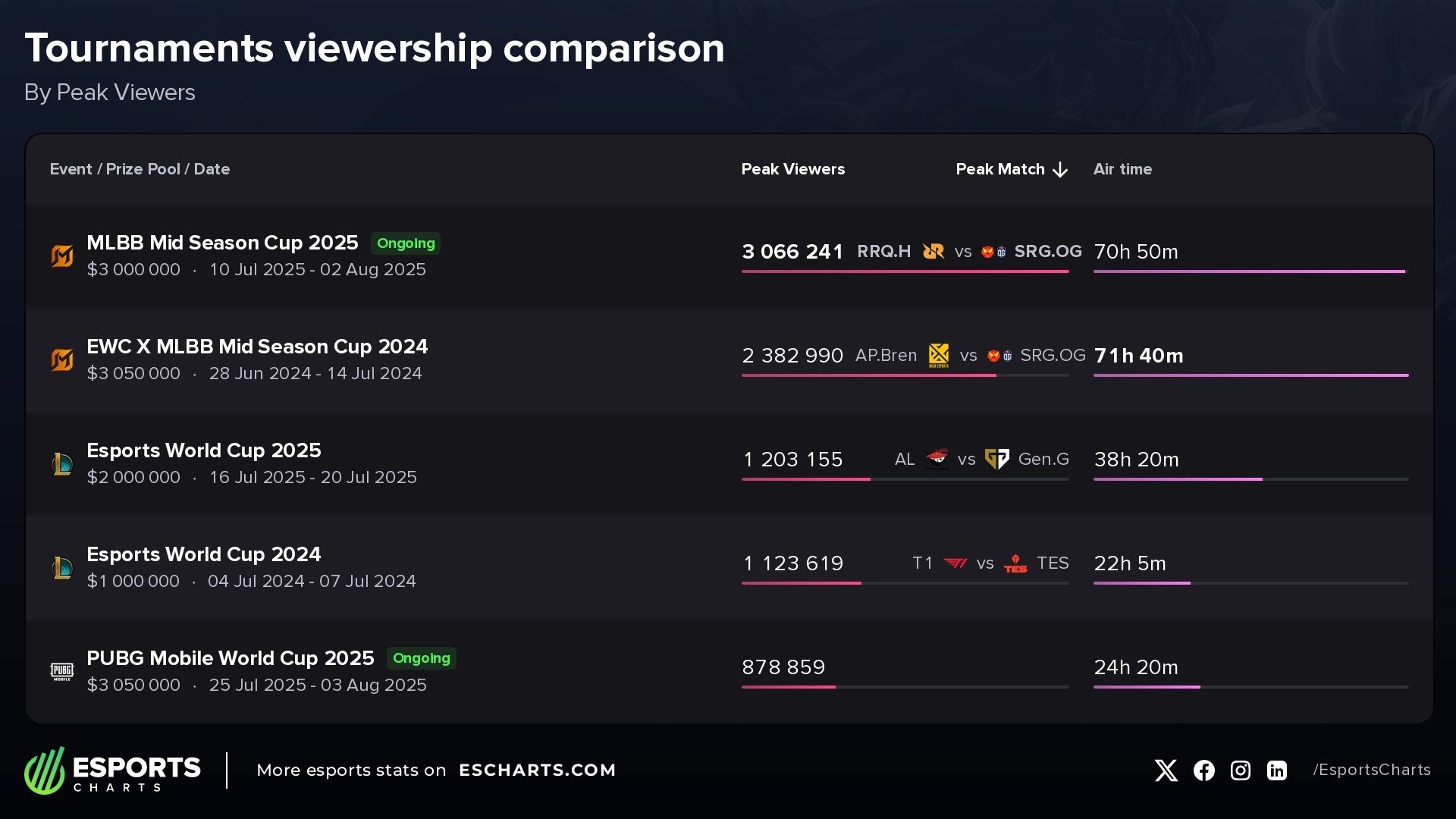1456x819 pixels.
Task: Open the Facebook icon in footer
Action: click(1203, 770)
